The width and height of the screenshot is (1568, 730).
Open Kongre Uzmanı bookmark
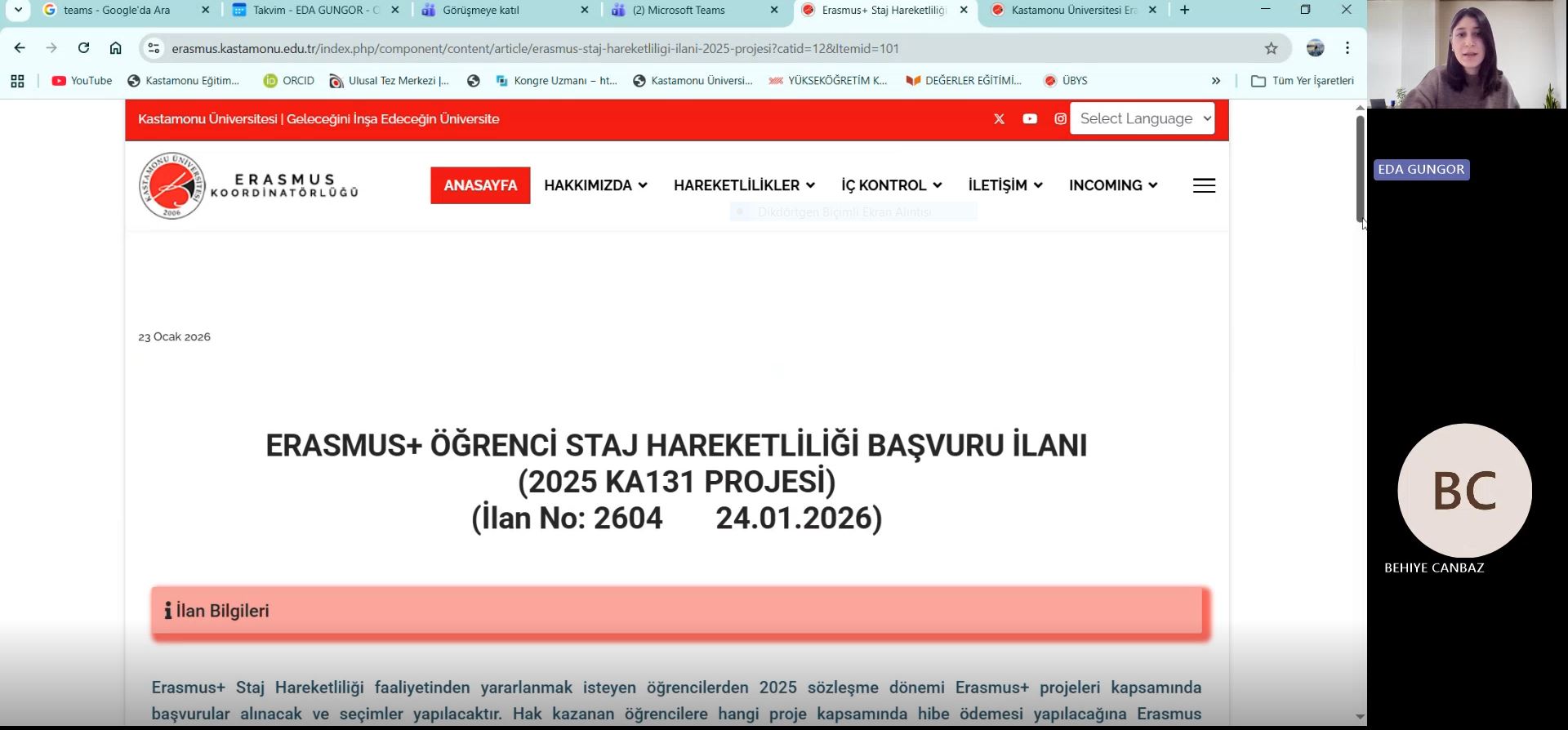[x=556, y=81]
